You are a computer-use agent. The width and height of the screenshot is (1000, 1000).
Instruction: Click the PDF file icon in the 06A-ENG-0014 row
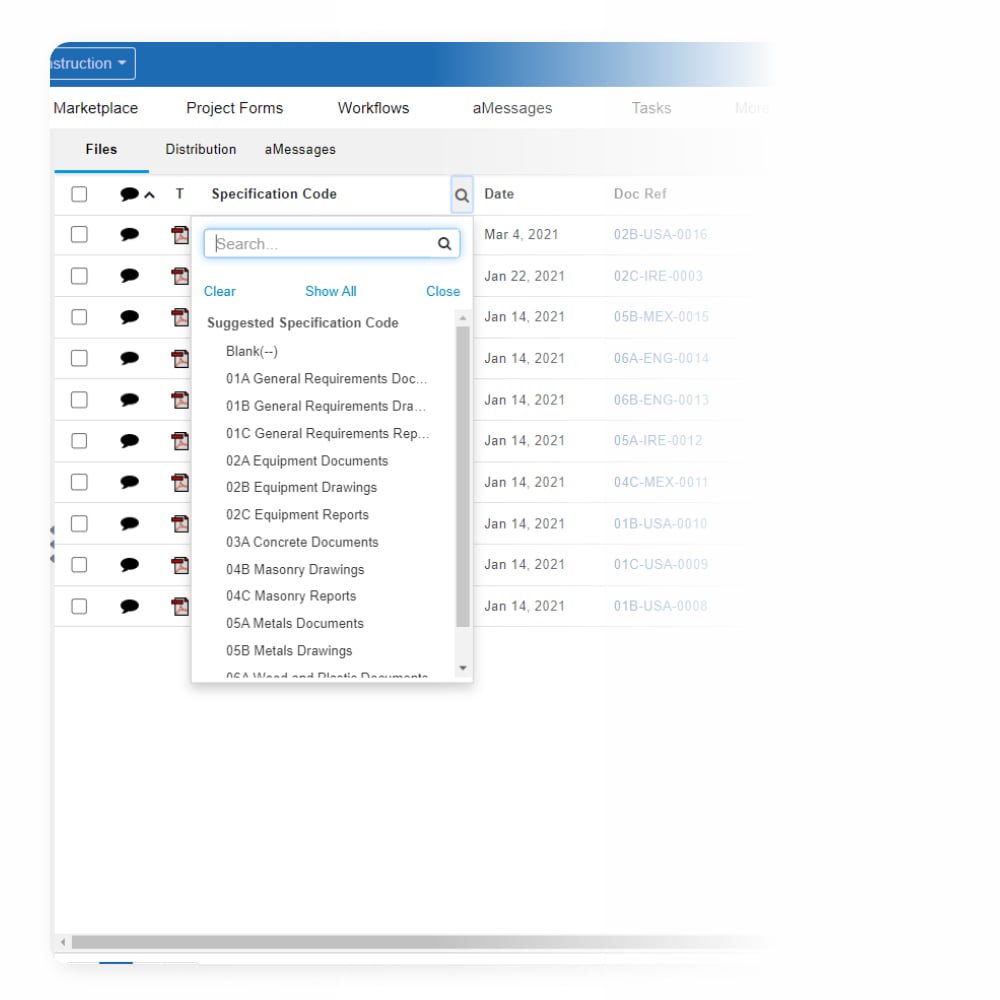pyautogui.click(x=180, y=358)
